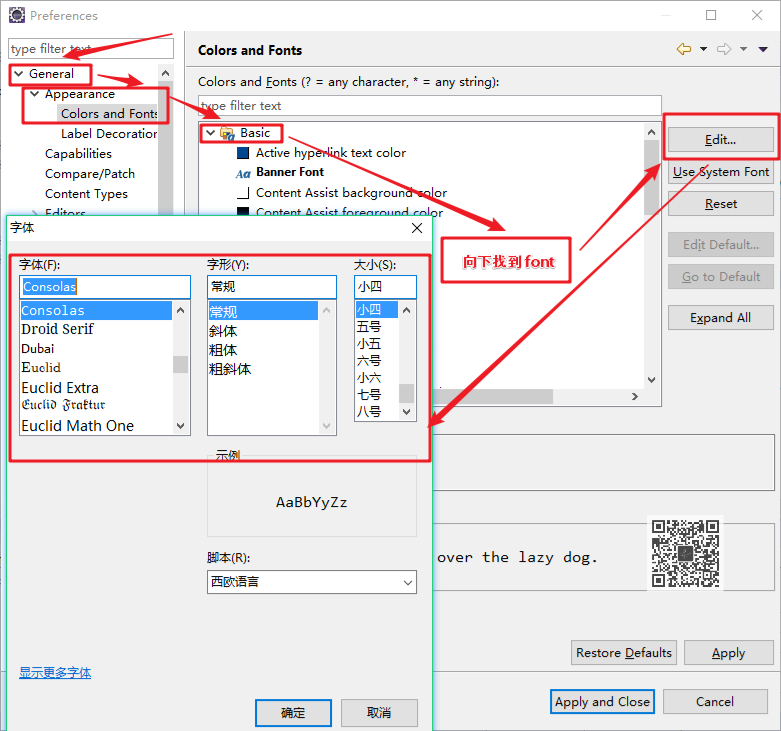Click the Edit... button
The height and width of the screenshot is (731, 781).
pyautogui.click(x=720, y=139)
